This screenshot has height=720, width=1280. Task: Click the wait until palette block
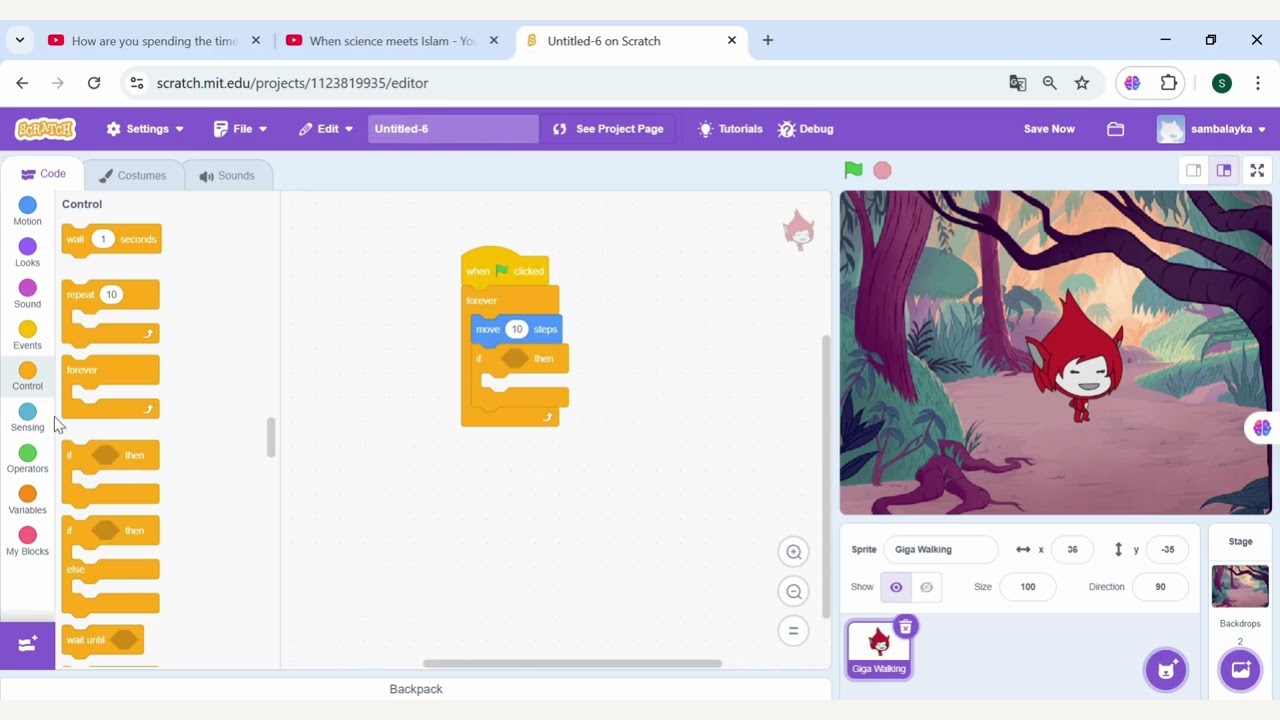click(102, 640)
